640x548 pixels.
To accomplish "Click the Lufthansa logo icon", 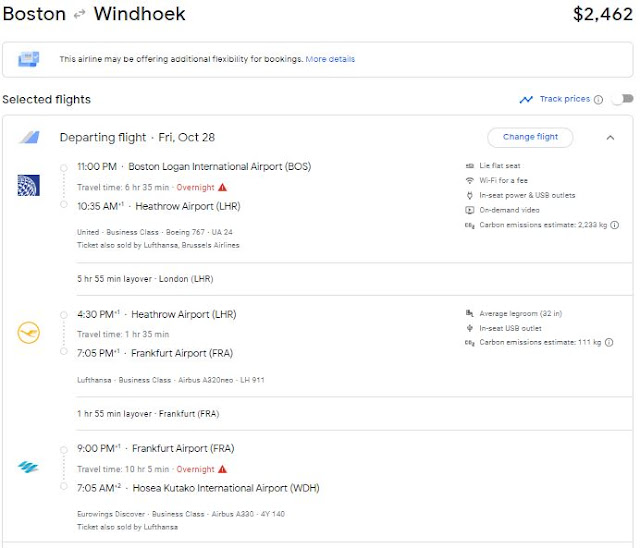I will (28, 333).
